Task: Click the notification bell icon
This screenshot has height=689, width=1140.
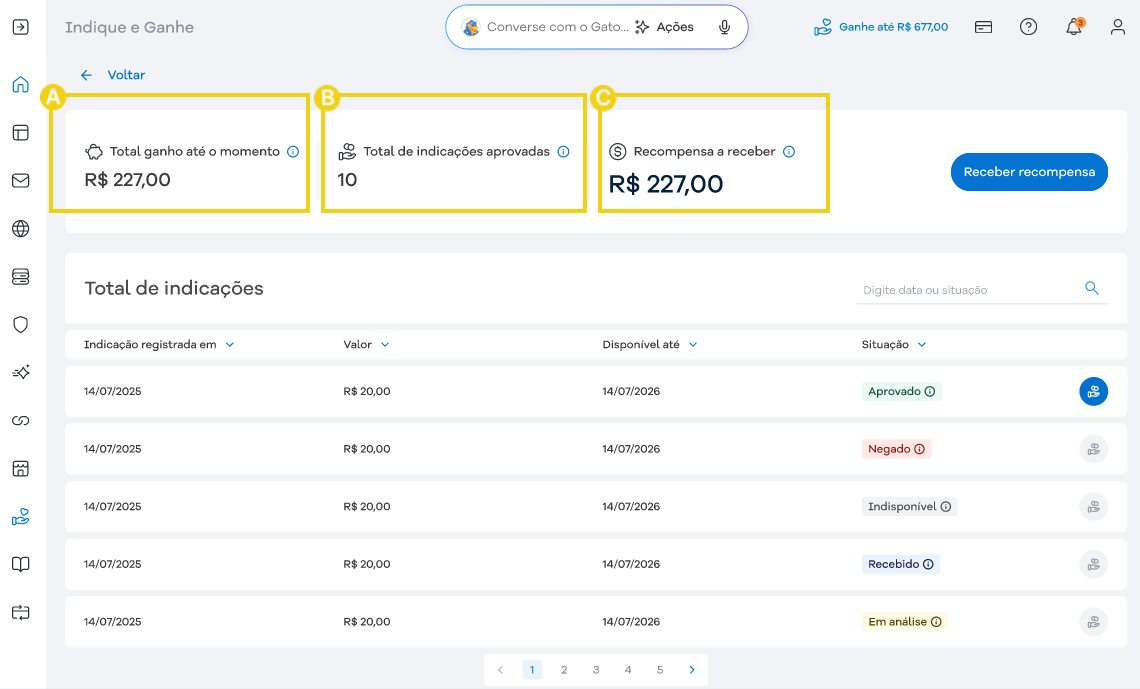Action: pos(1073,27)
